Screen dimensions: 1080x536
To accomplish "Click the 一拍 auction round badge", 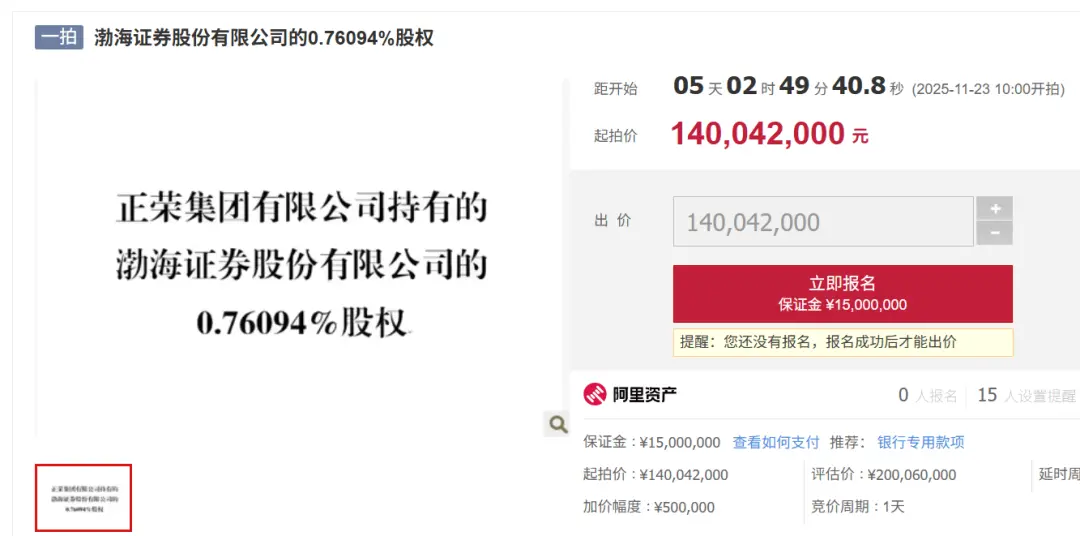I will (59, 38).
